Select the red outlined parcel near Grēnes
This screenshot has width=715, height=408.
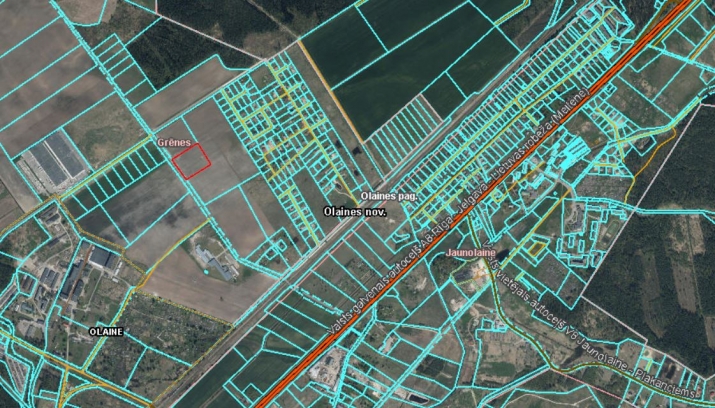coord(192,161)
